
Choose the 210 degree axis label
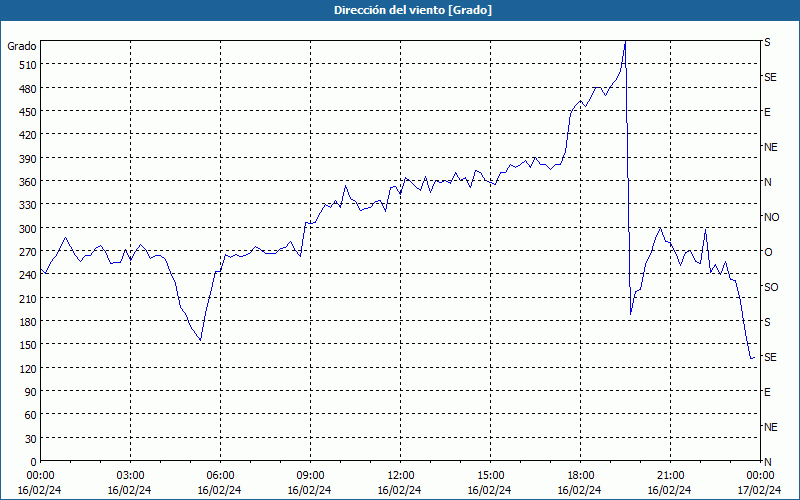28,298
